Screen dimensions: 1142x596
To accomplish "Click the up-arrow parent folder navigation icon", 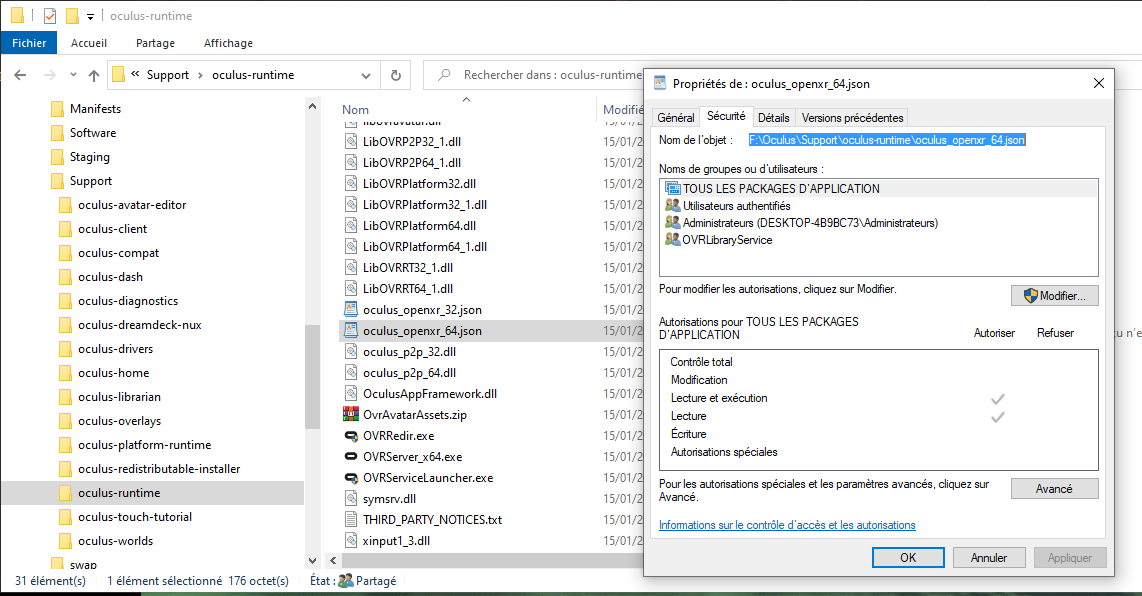I will click(x=94, y=75).
